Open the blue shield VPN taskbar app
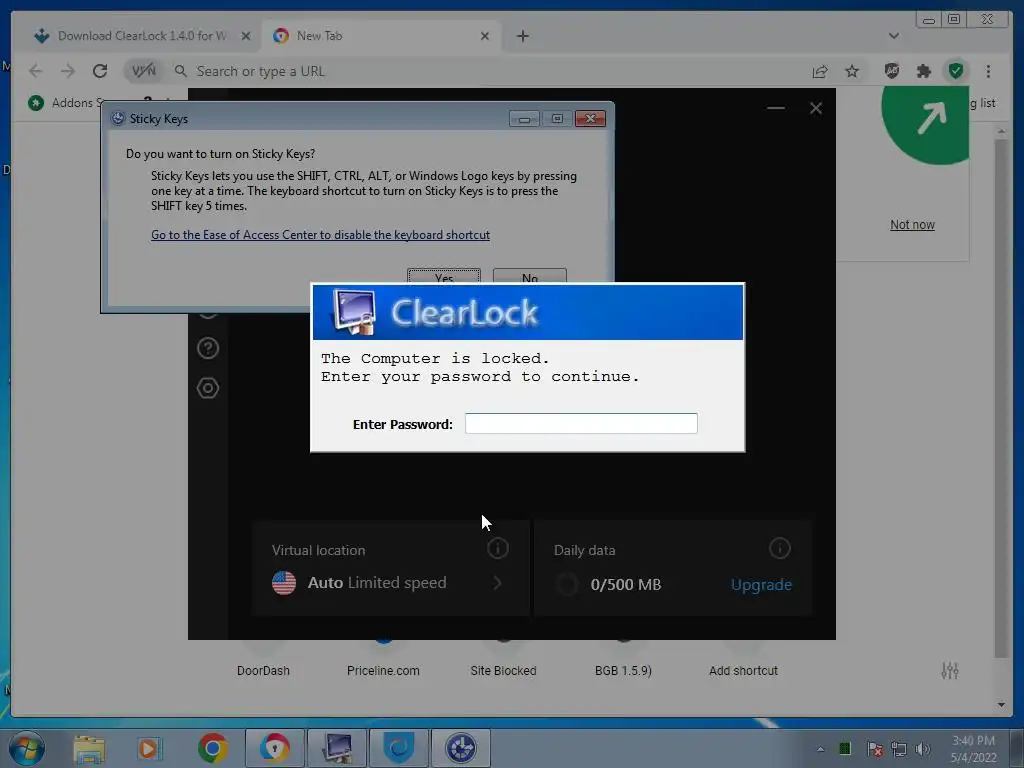 pos(398,748)
